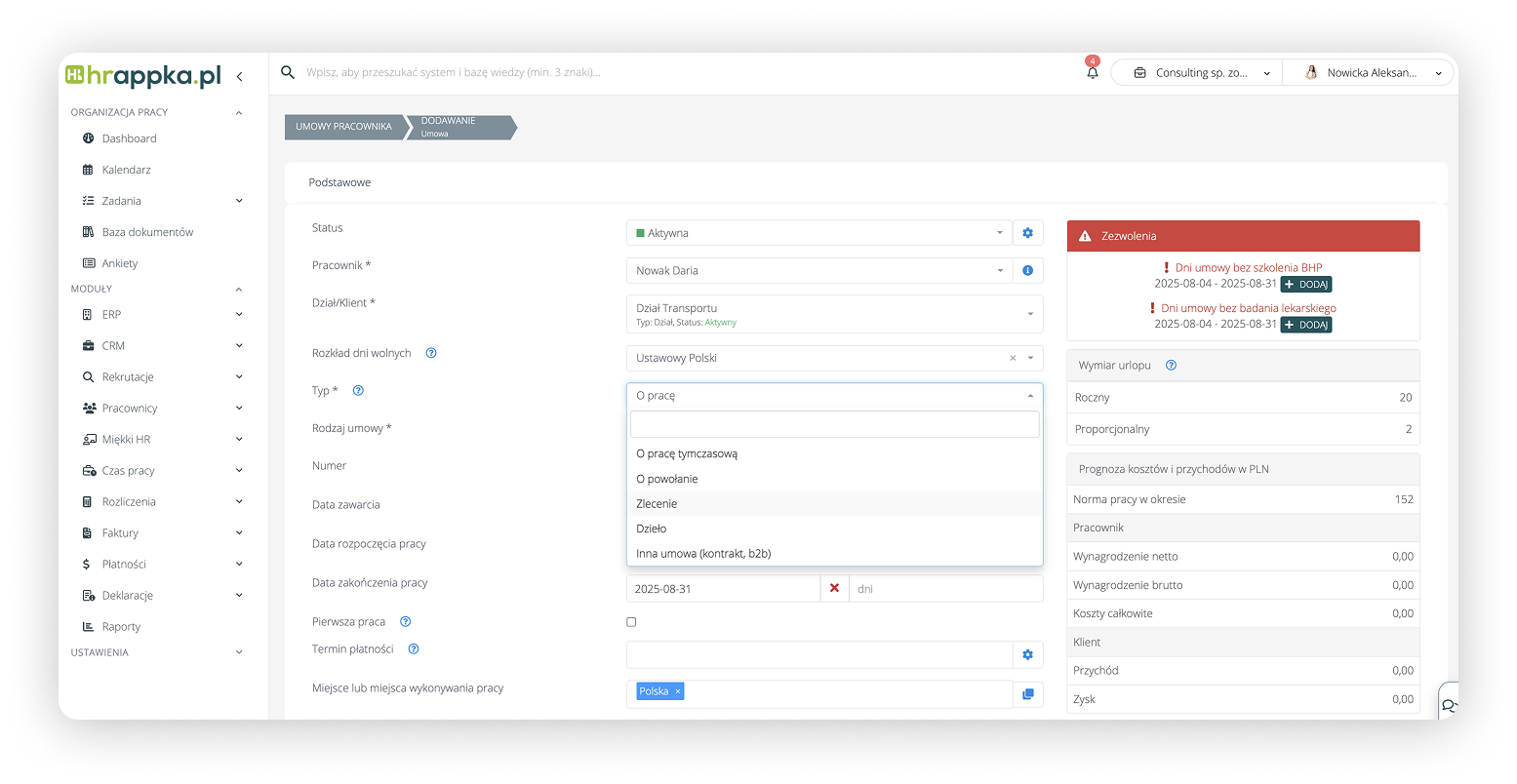Click the red X to clear end date
Image resolution: width=1517 pixels, height=784 pixels.
[834, 589]
